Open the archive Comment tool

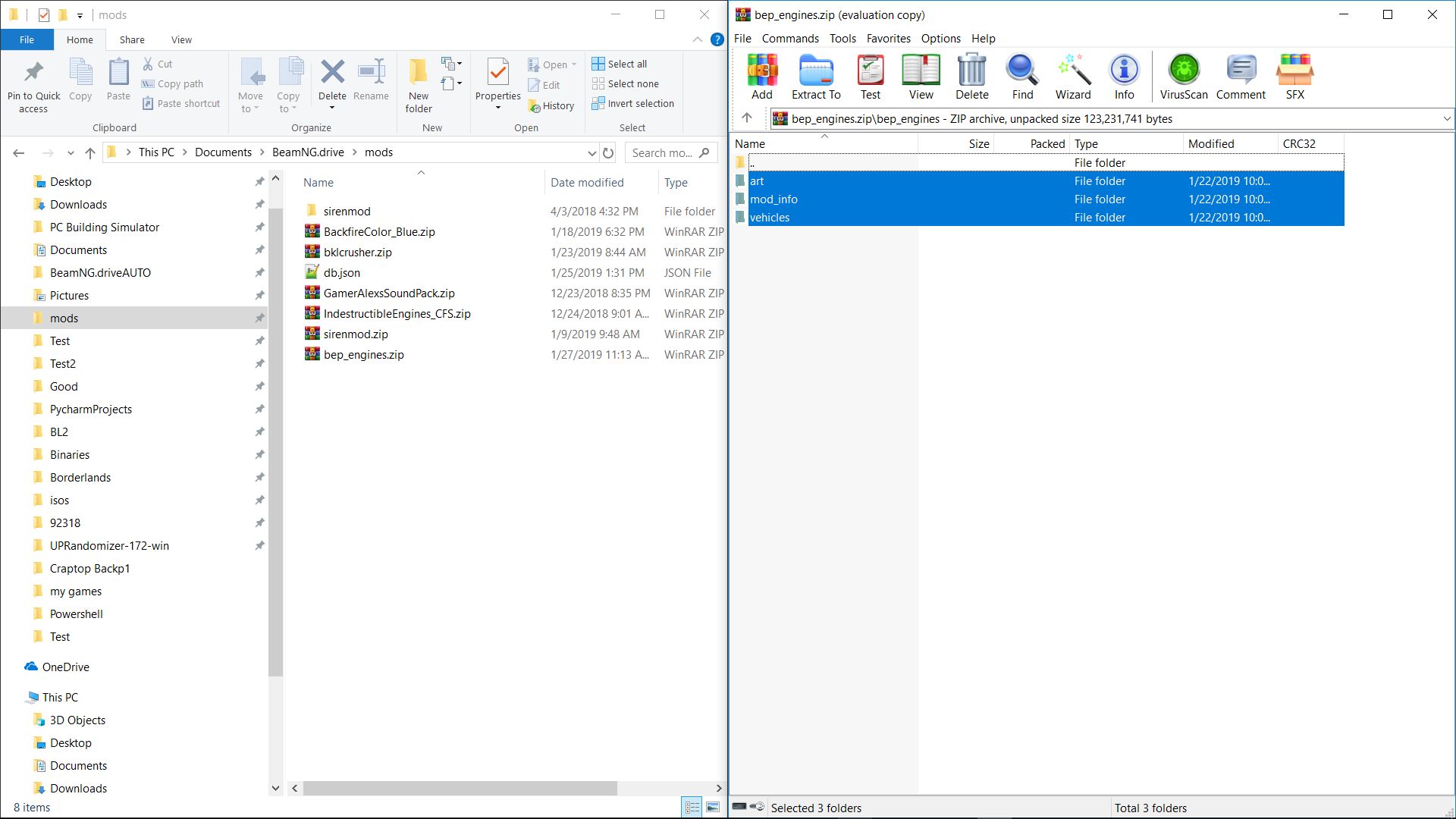1241,77
